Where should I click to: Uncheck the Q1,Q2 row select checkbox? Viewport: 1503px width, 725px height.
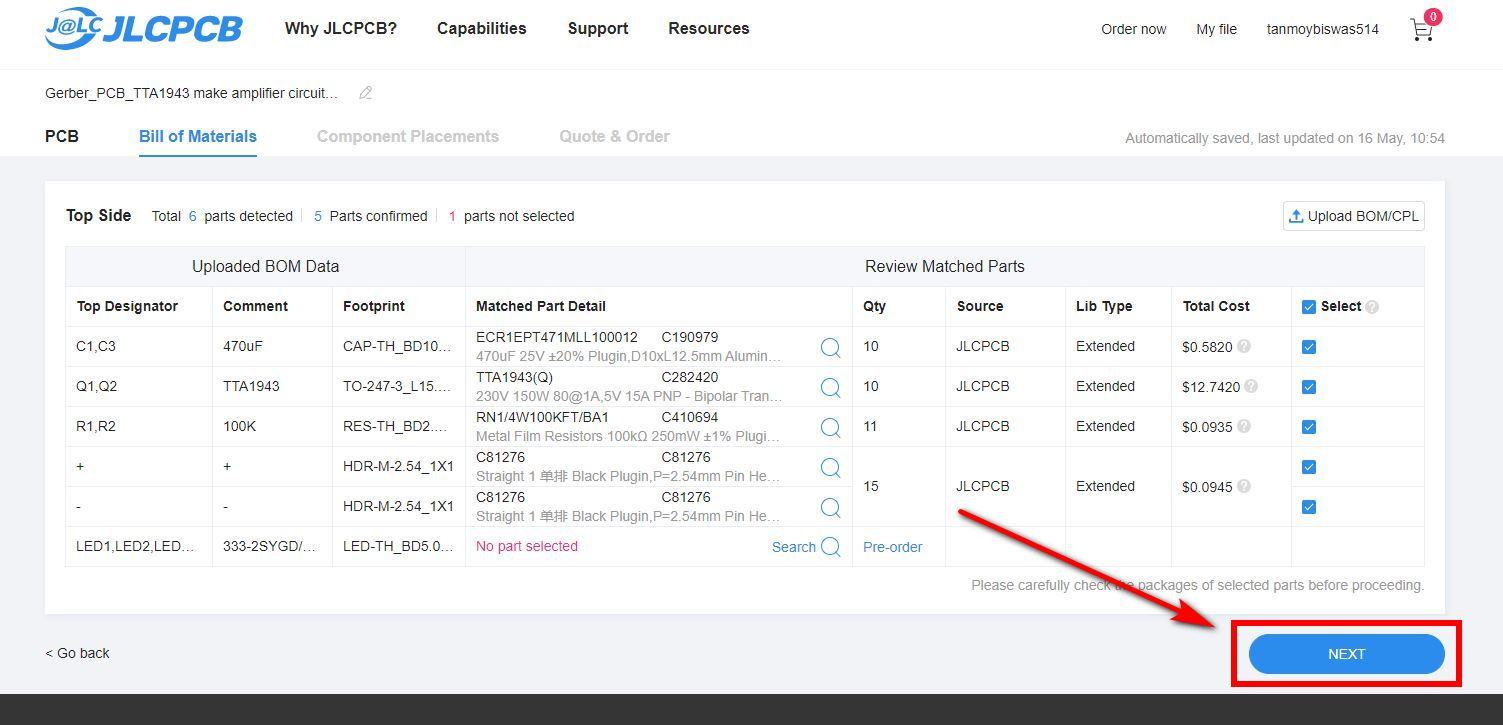[x=1309, y=387]
